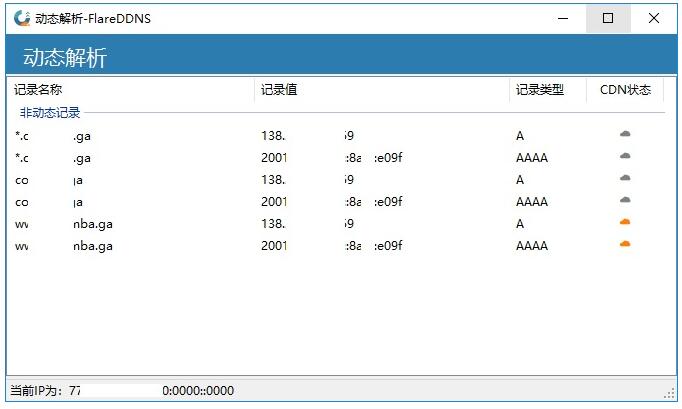Image resolution: width=682 pixels, height=409 pixels.
Task: Maximize the FlareDDNS window
Action: 608,18
